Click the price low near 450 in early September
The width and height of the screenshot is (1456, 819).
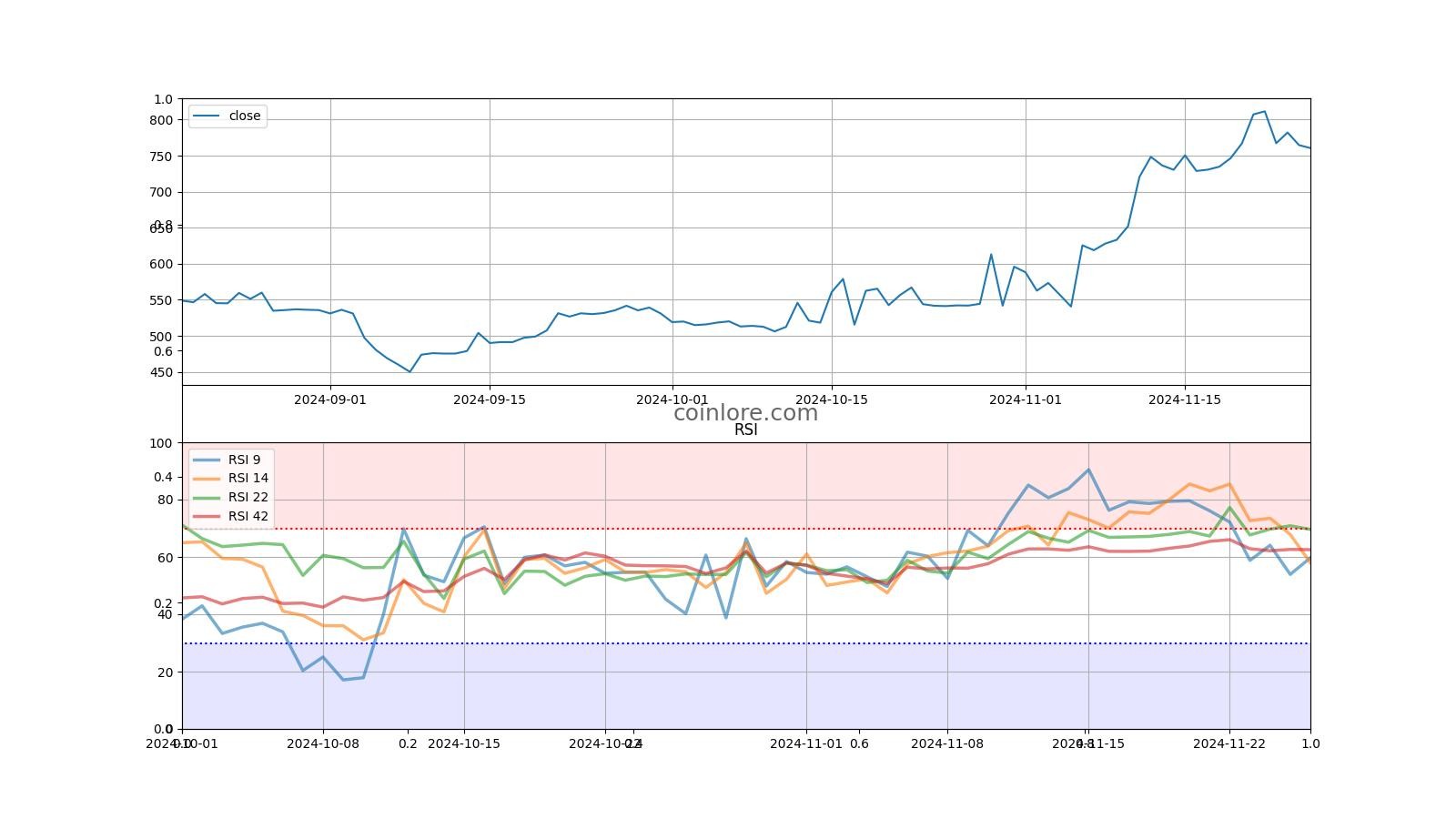pyautogui.click(x=409, y=371)
